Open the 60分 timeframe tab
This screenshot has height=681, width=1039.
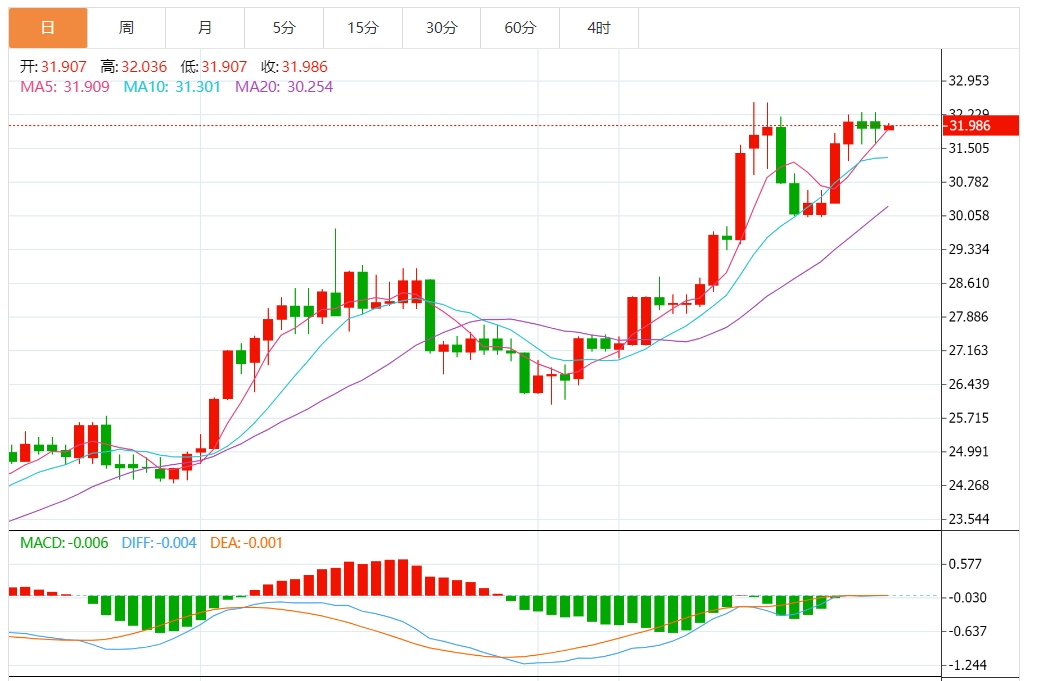coord(520,28)
